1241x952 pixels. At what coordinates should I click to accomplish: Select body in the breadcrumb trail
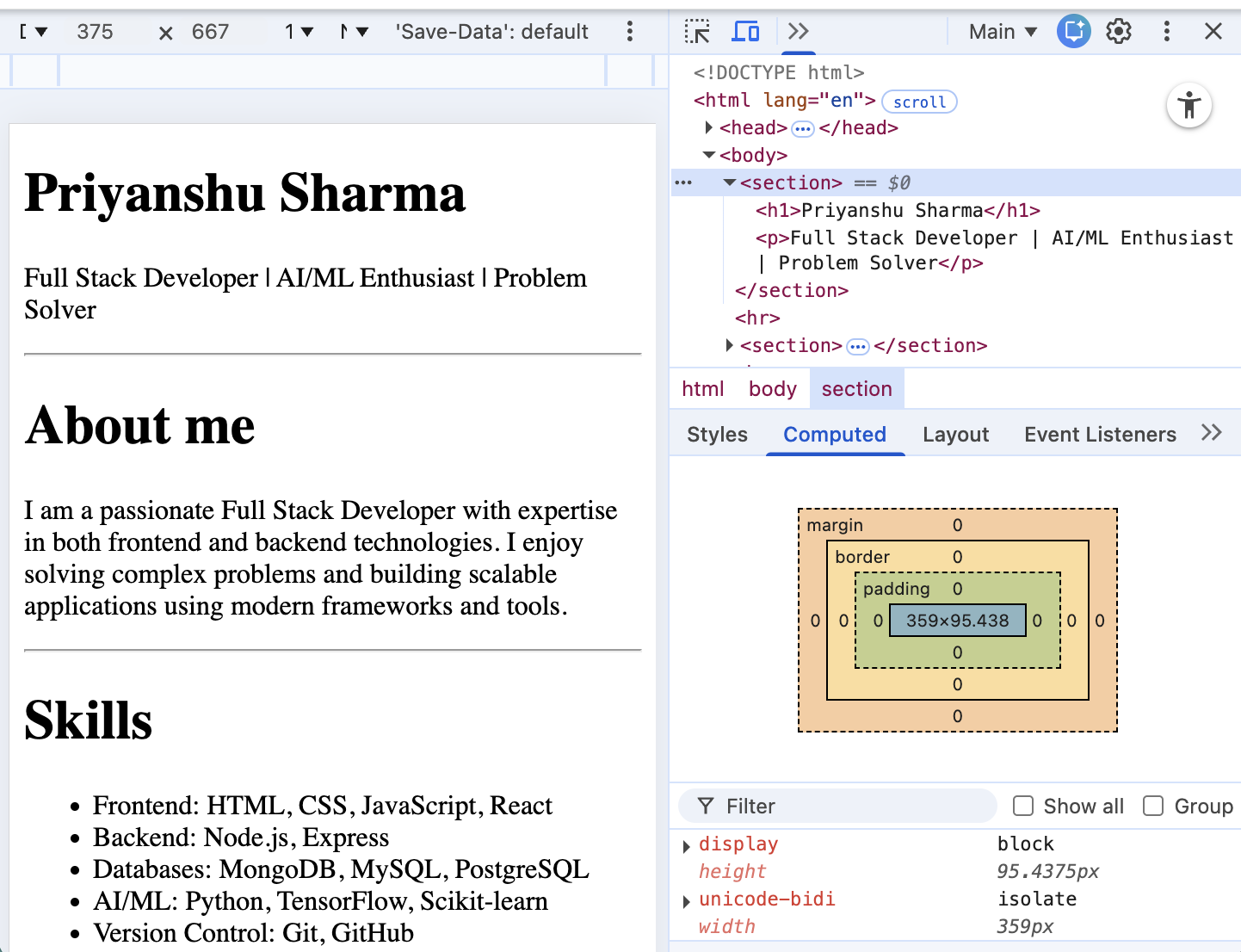coord(772,389)
